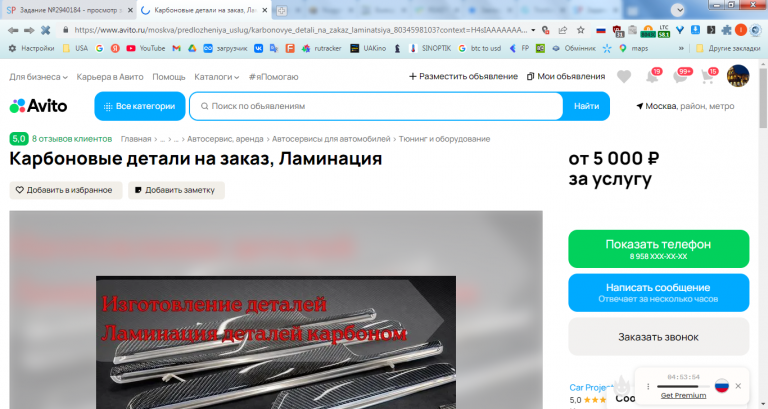Click the Avito logo
This screenshot has width=768, height=409.
click(x=38, y=106)
